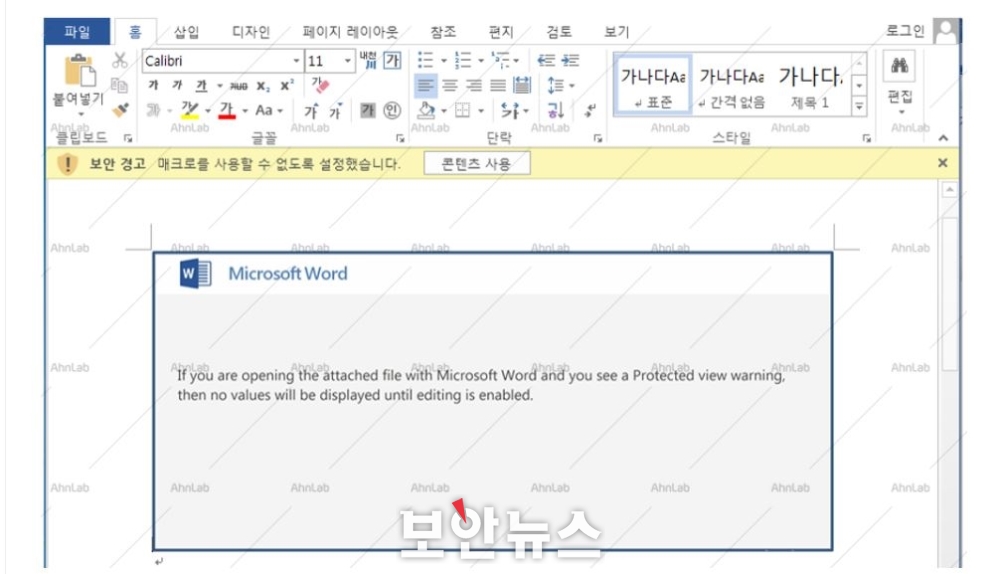Open the Styles (스타일) pane launcher

click(867, 138)
